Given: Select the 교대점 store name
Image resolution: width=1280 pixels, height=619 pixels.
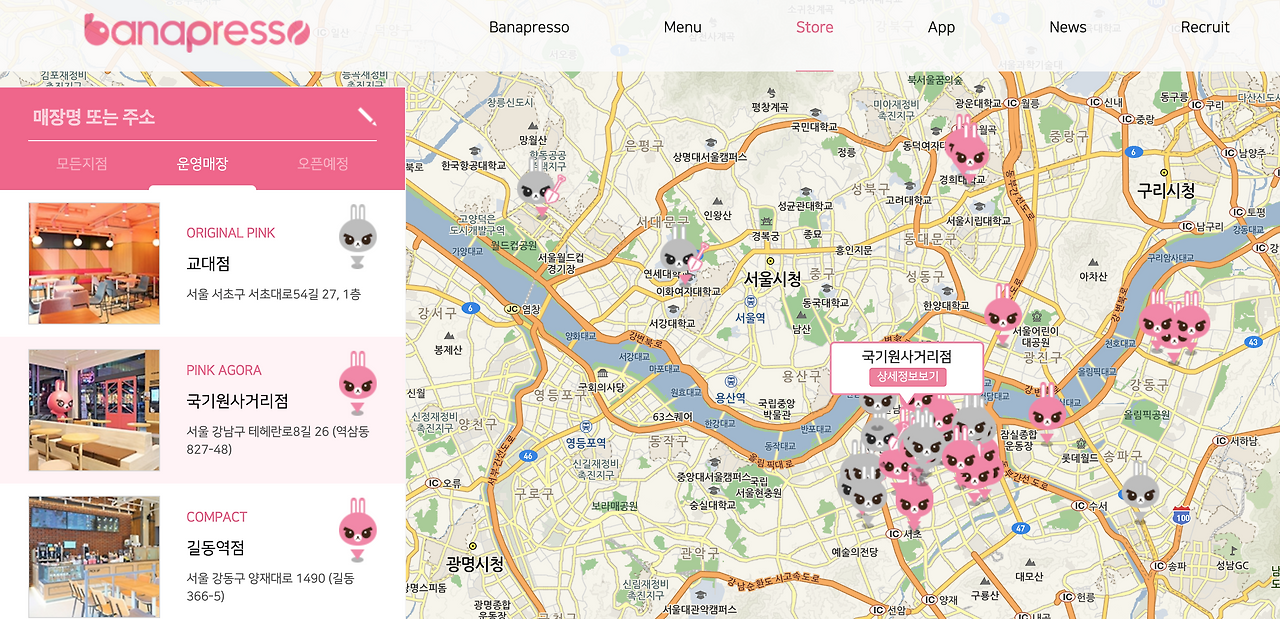Looking at the screenshot, I should pos(208,264).
